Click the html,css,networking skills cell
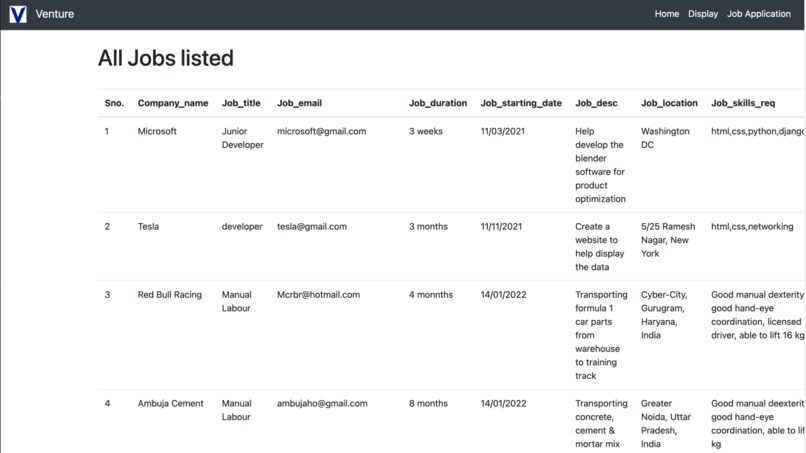 752,226
